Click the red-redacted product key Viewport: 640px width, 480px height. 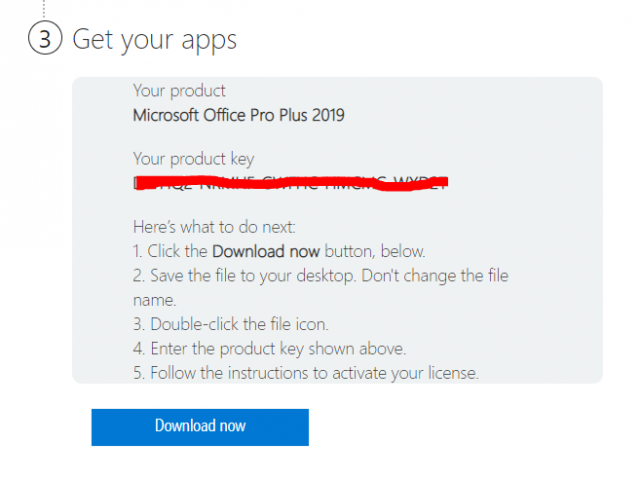290,182
